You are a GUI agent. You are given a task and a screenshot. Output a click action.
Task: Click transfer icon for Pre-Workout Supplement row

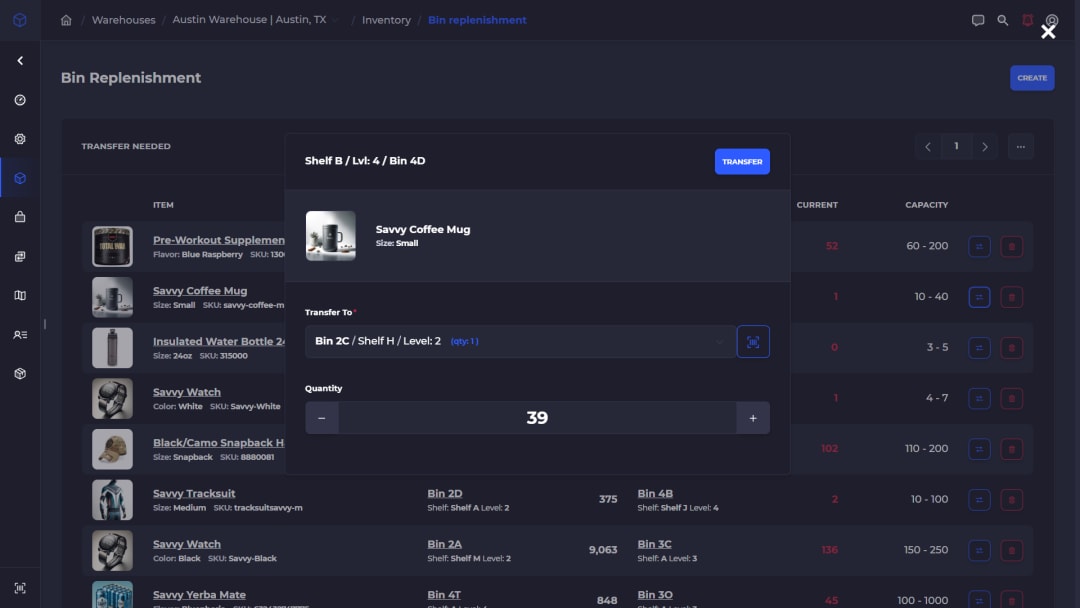pos(979,247)
